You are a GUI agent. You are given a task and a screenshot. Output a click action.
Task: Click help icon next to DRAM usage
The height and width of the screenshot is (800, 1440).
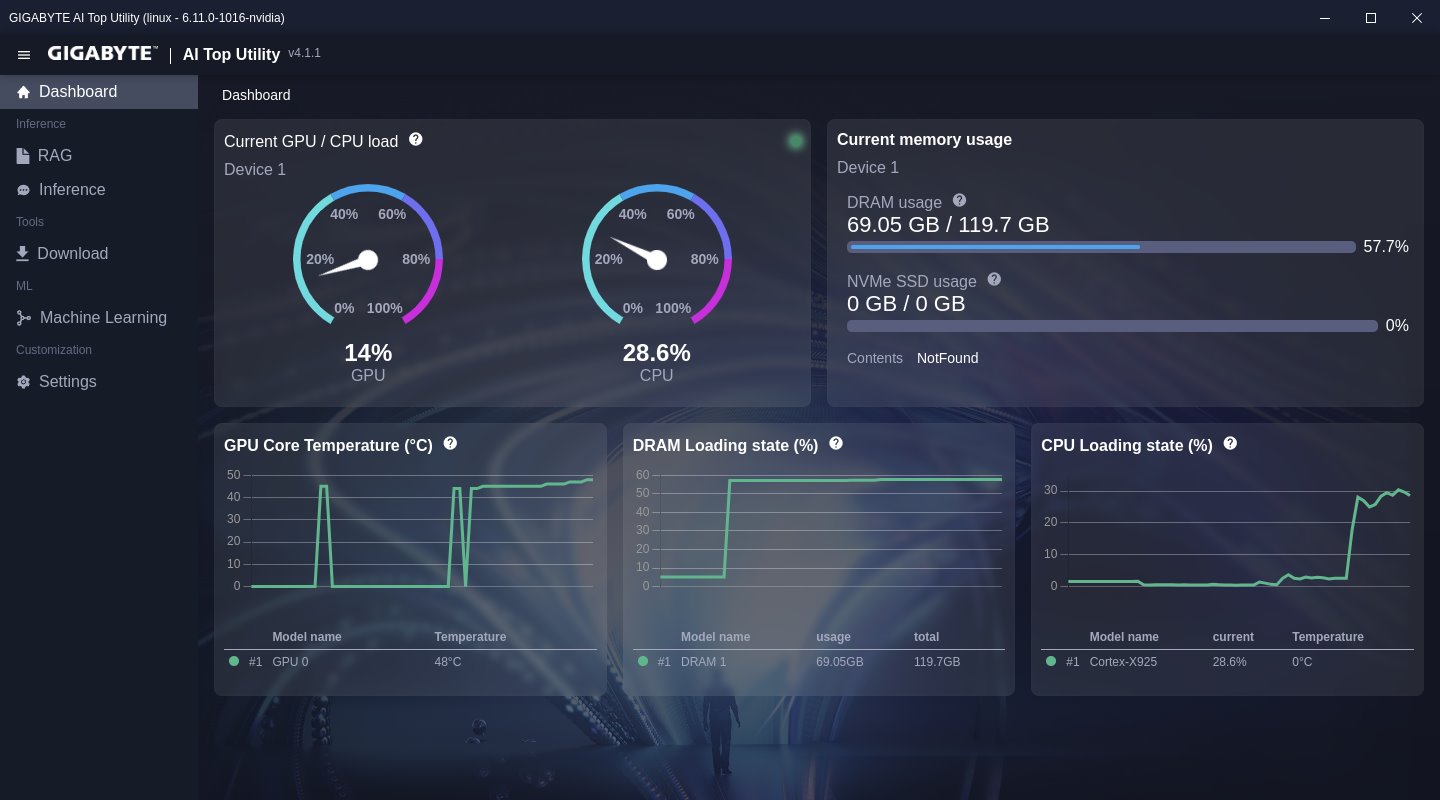pyautogui.click(x=960, y=201)
